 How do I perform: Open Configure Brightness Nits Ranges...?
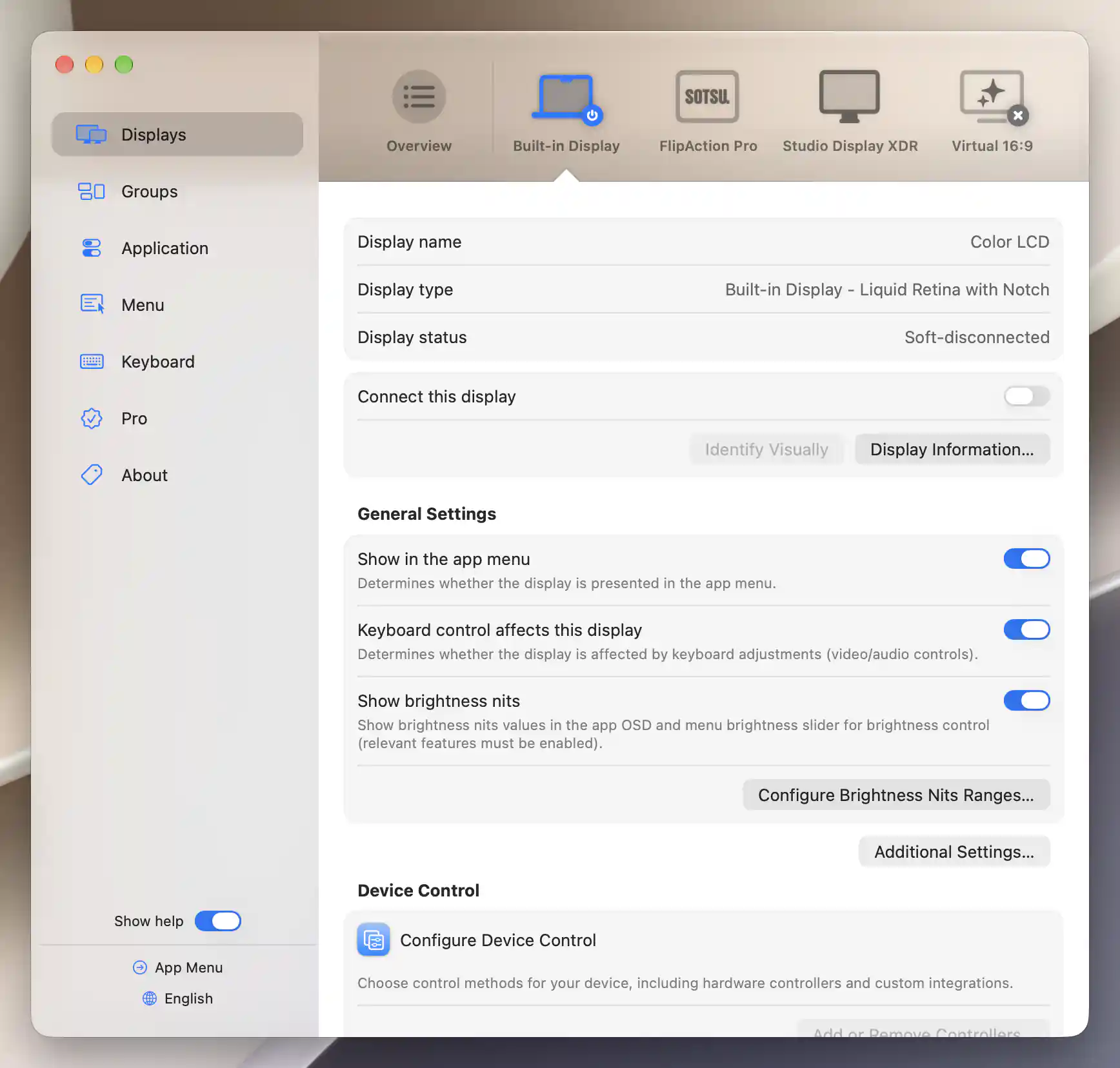(x=896, y=795)
